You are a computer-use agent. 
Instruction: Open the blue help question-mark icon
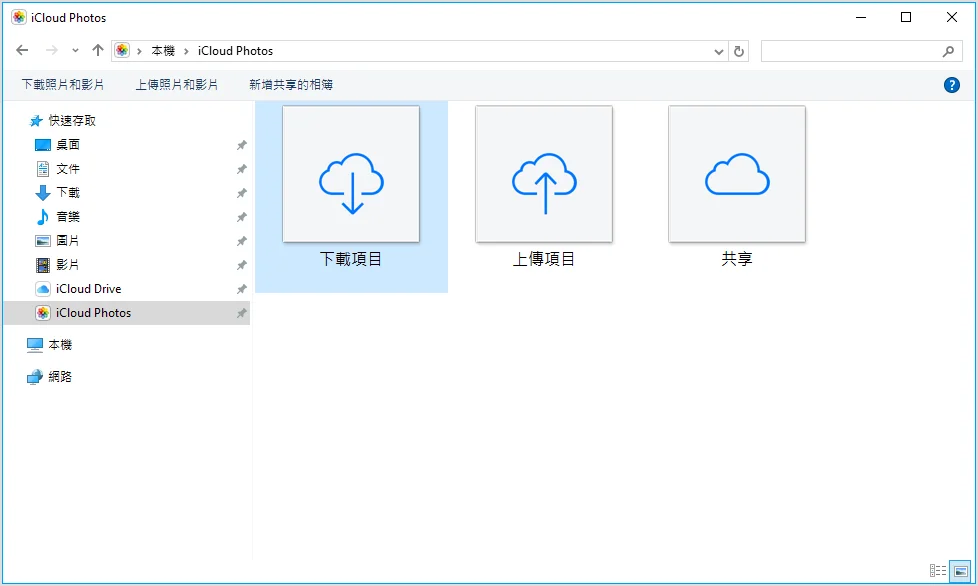[x=951, y=85]
